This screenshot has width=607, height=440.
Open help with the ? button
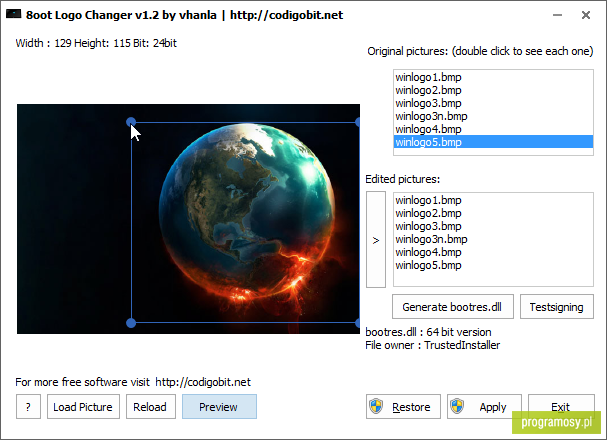coord(28,407)
